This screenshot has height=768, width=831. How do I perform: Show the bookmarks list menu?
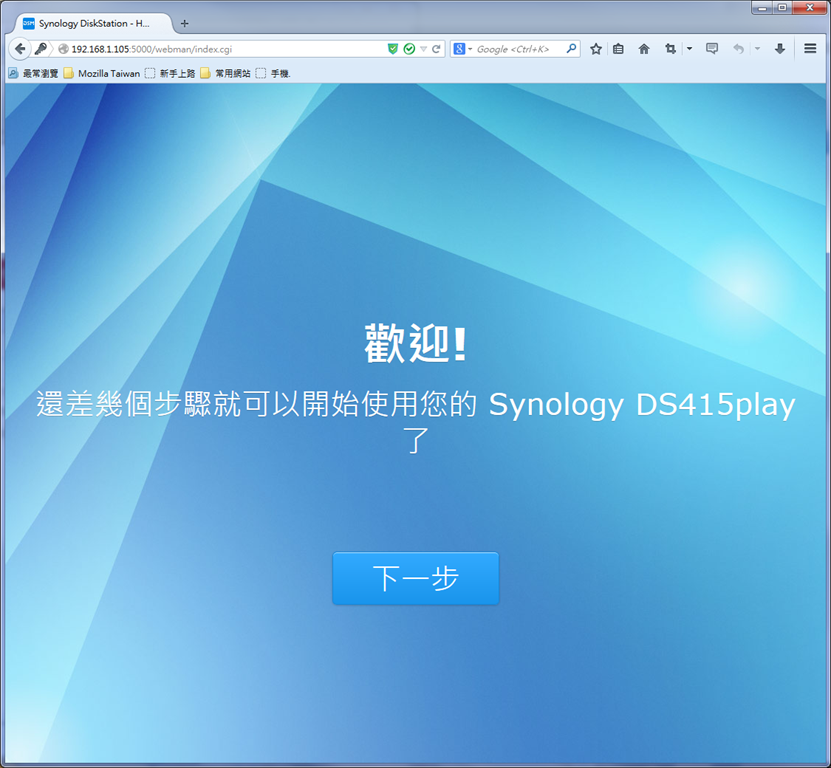point(618,49)
